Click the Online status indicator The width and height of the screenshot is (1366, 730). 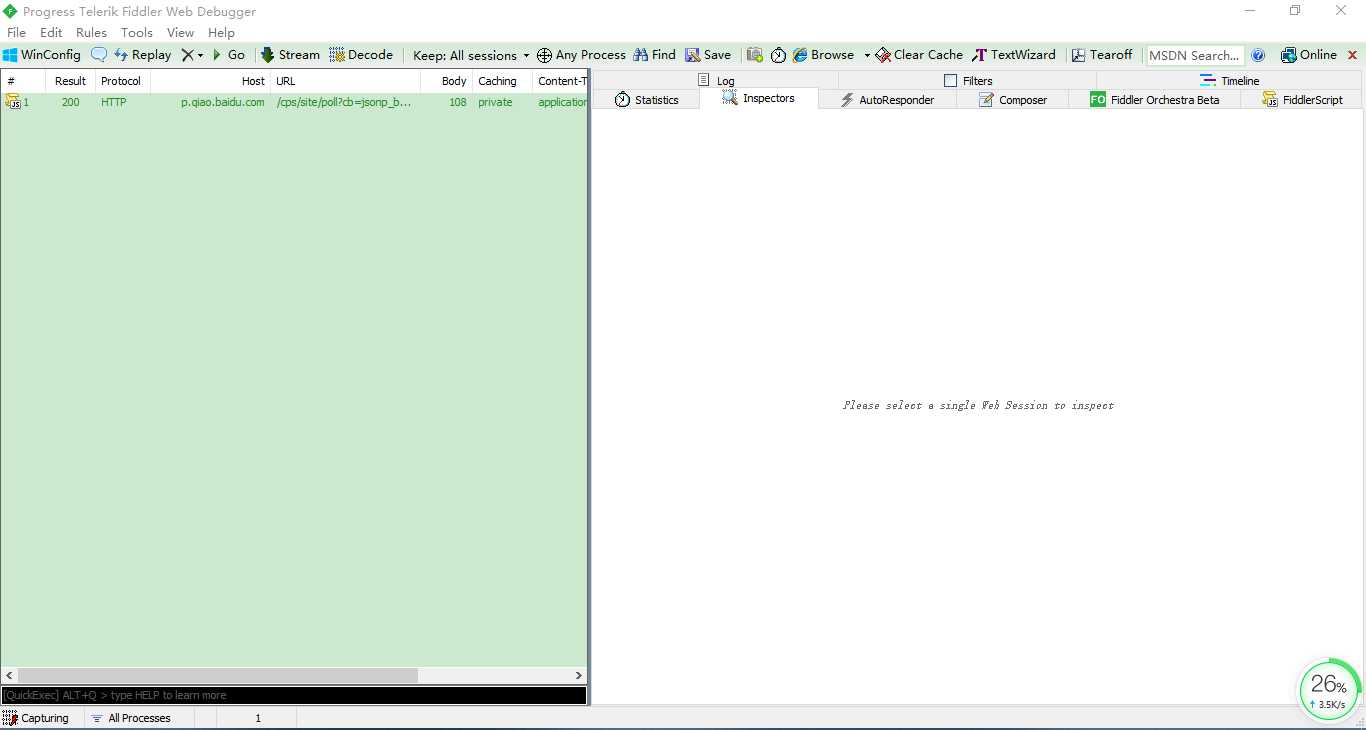[1309, 55]
